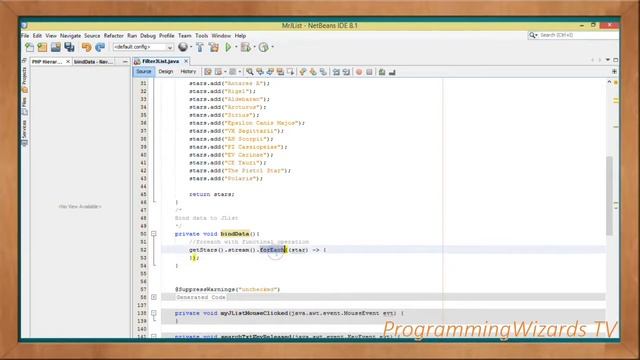Click the Save All toolbar icon

tap(69, 47)
